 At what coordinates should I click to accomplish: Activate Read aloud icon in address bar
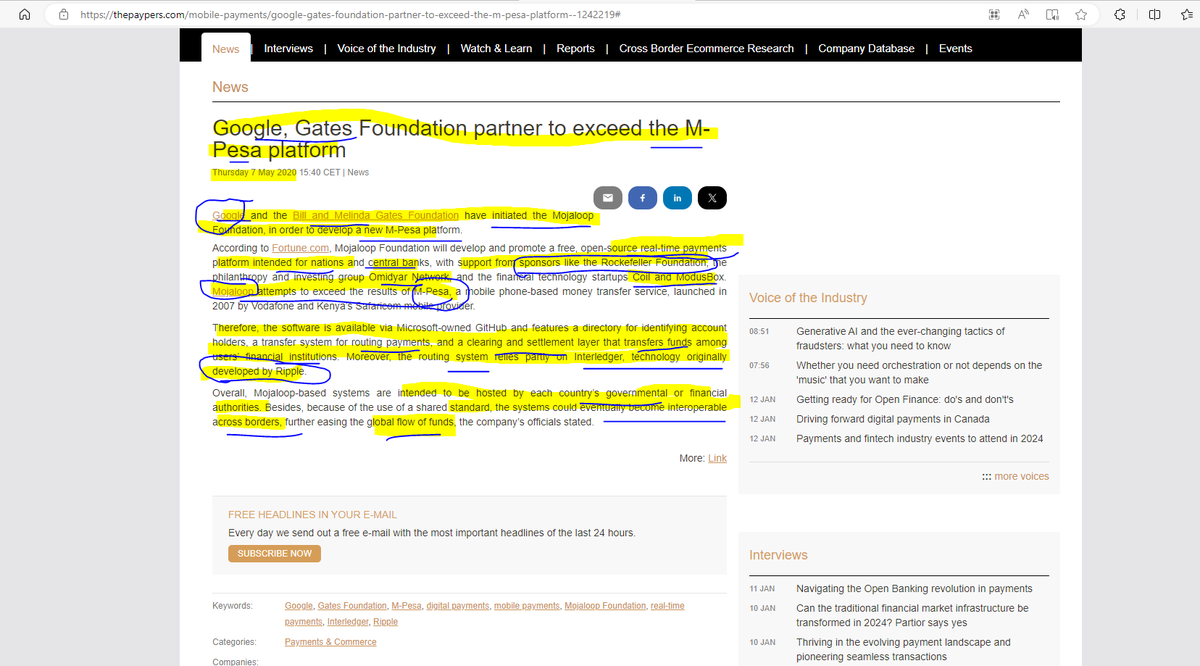pos(1024,15)
